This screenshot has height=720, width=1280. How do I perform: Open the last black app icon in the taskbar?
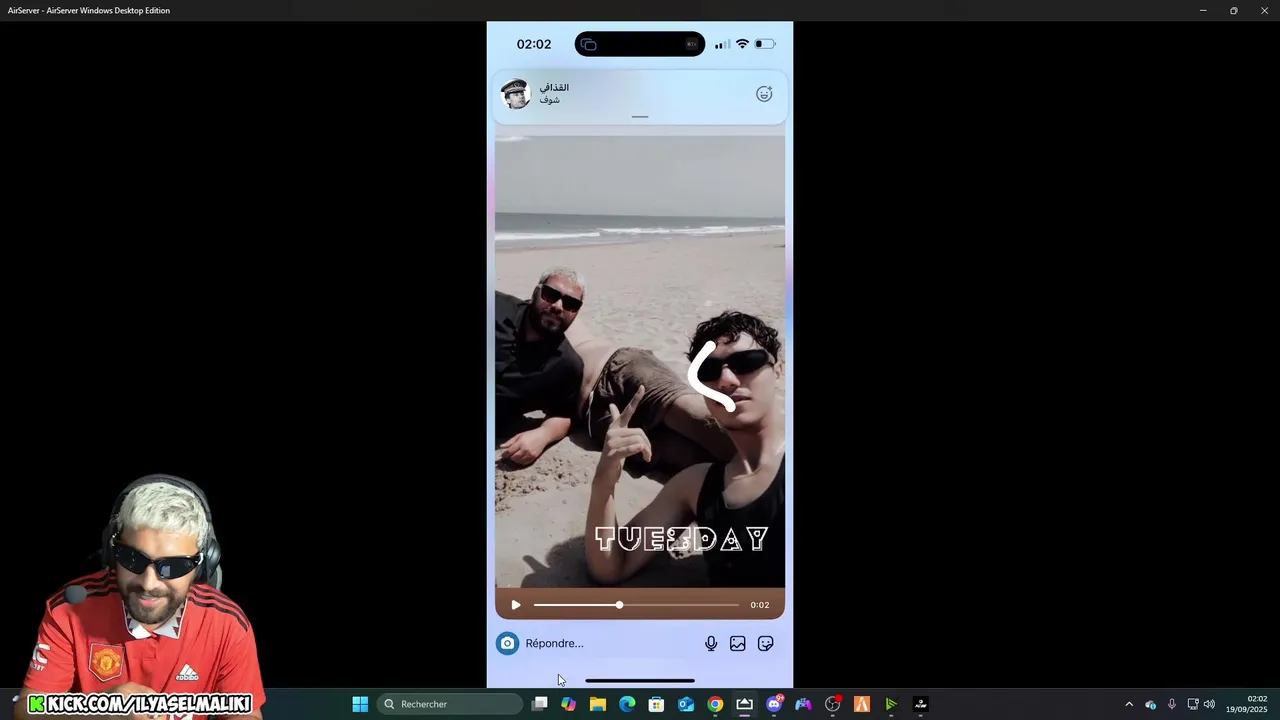click(921, 704)
